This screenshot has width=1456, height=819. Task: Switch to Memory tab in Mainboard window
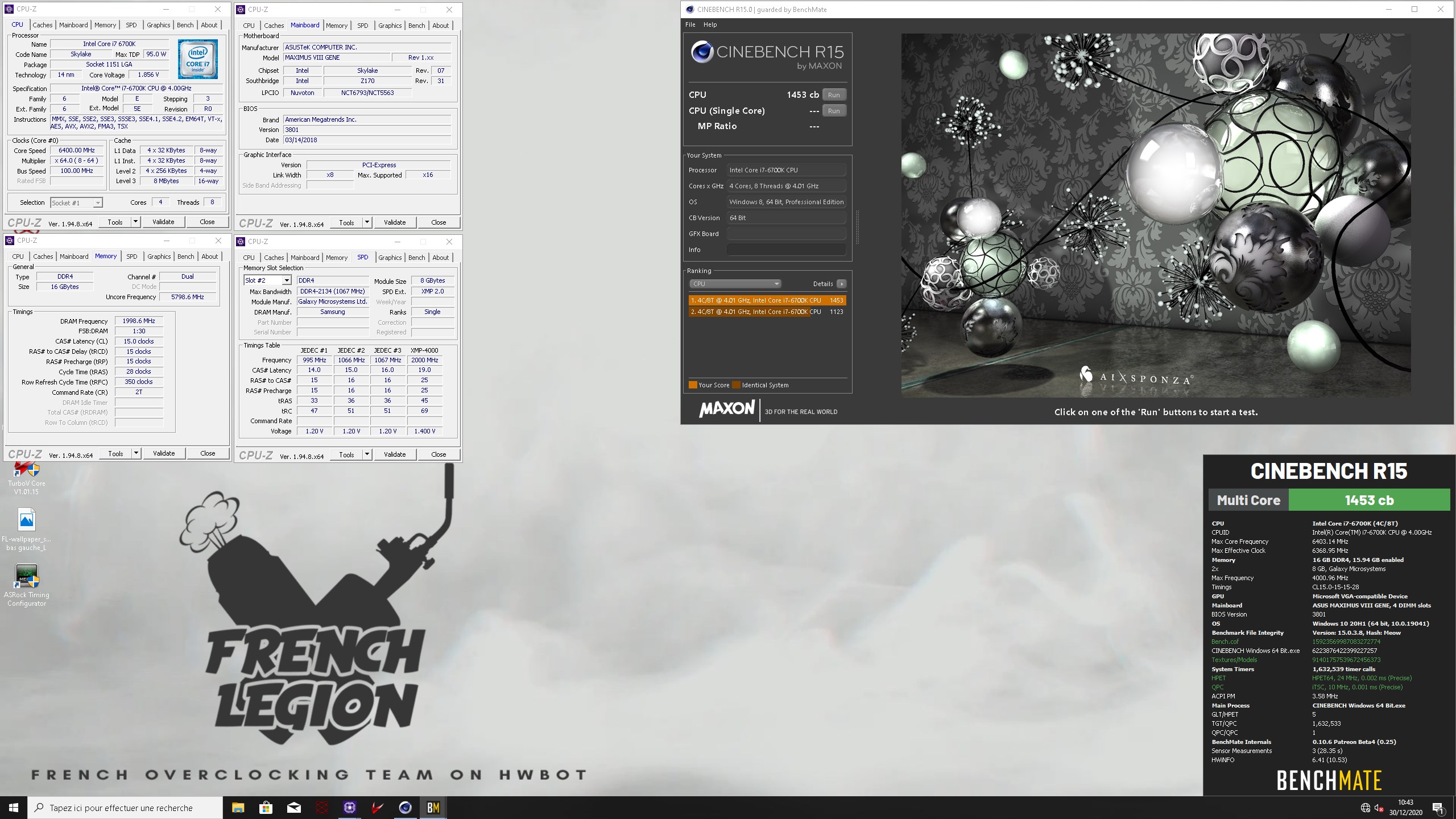coord(336,26)
